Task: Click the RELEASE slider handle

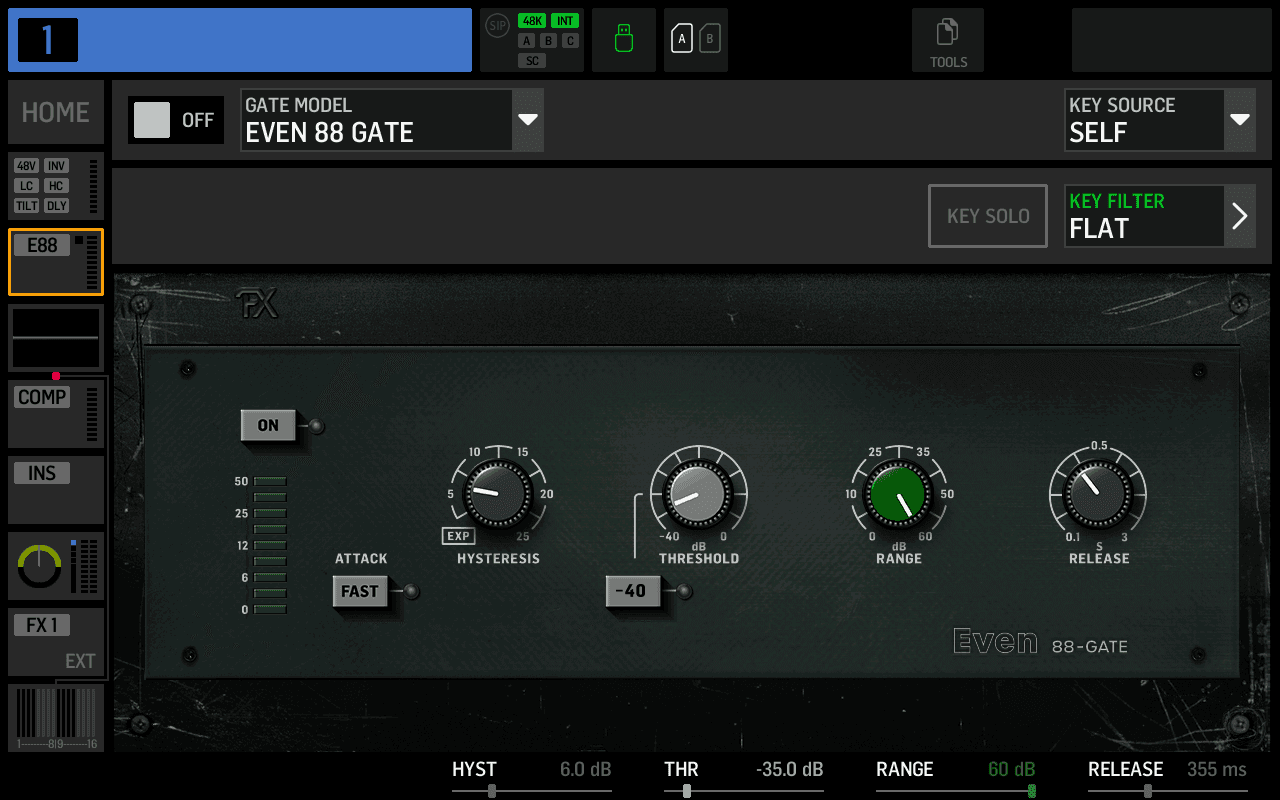Action: (1148, 791)
